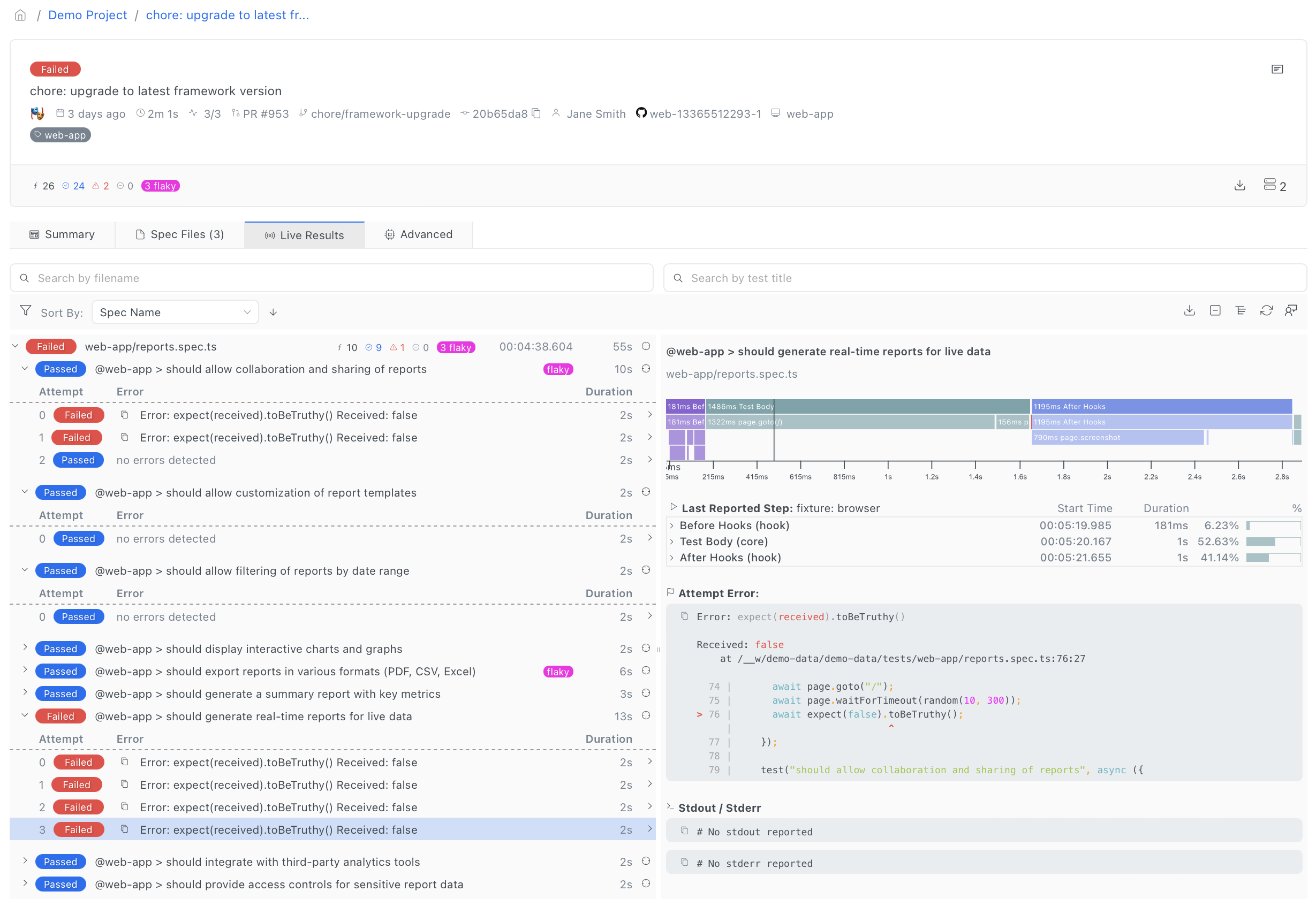Open the chore: upgrade breadcrumb link
This screenshot has width=1316, height=899.
pos(227,16)
